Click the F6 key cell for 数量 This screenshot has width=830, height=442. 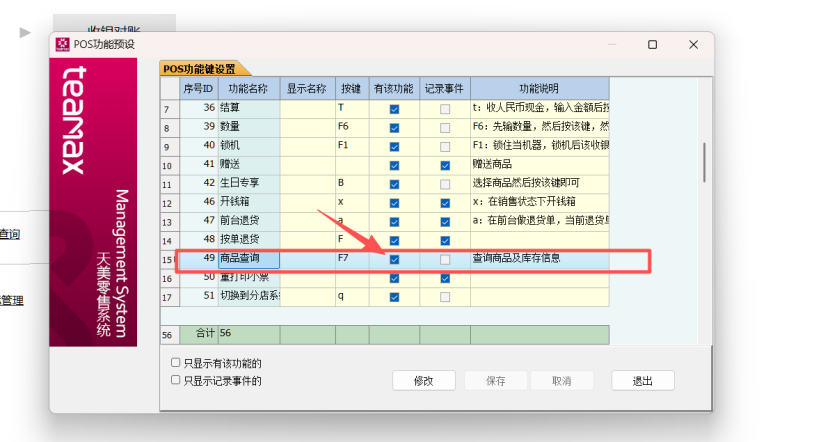coord(352,128)
